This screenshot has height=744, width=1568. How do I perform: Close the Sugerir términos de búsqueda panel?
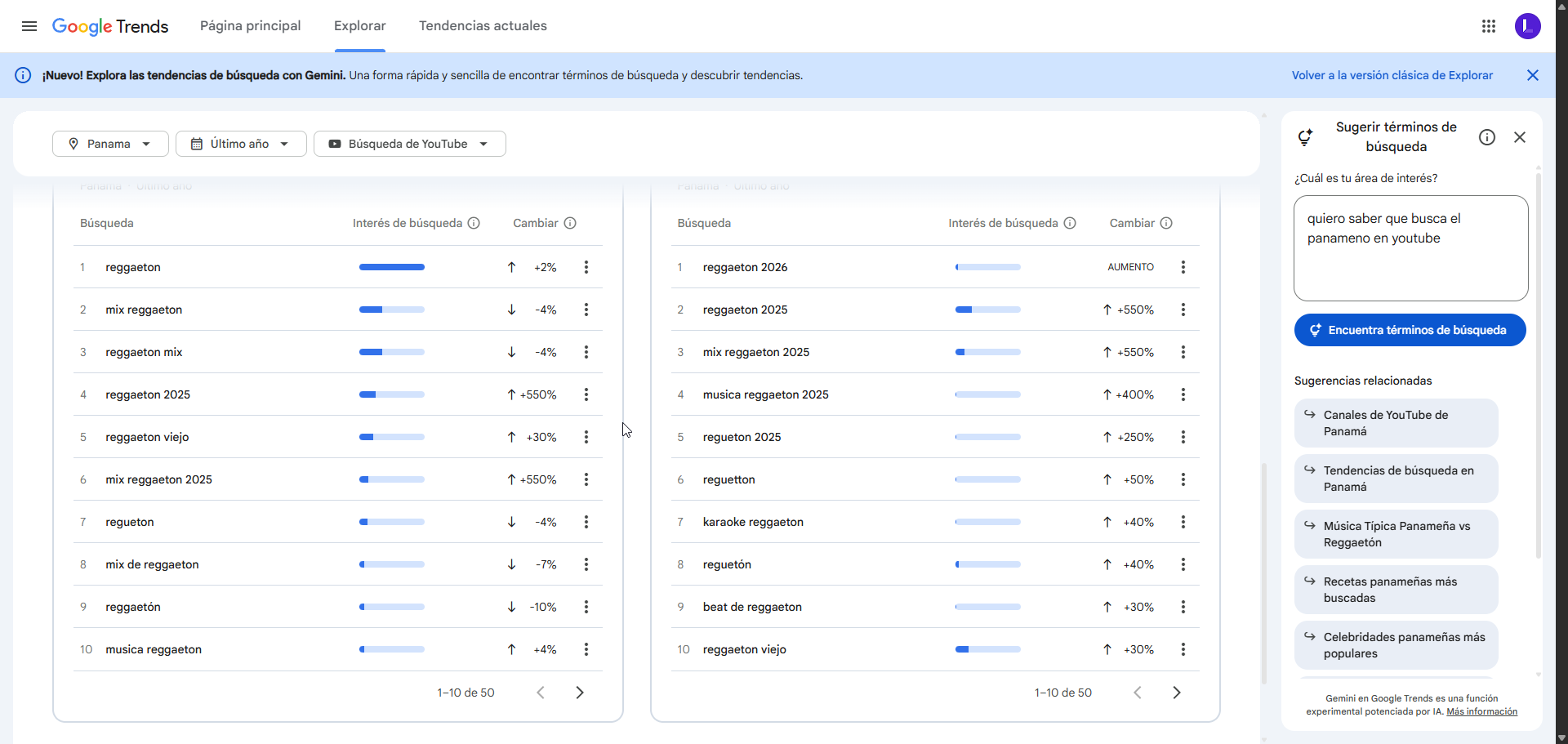[x=1520, y=137]
